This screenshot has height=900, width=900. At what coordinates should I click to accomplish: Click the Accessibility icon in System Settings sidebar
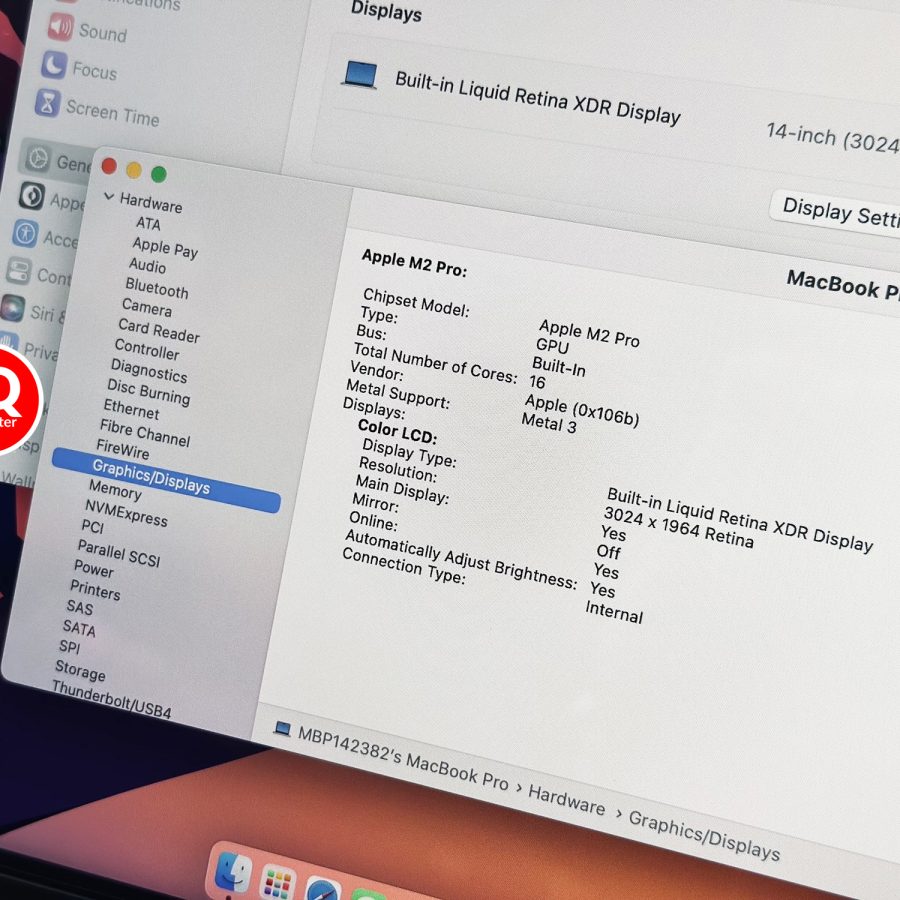25,234
